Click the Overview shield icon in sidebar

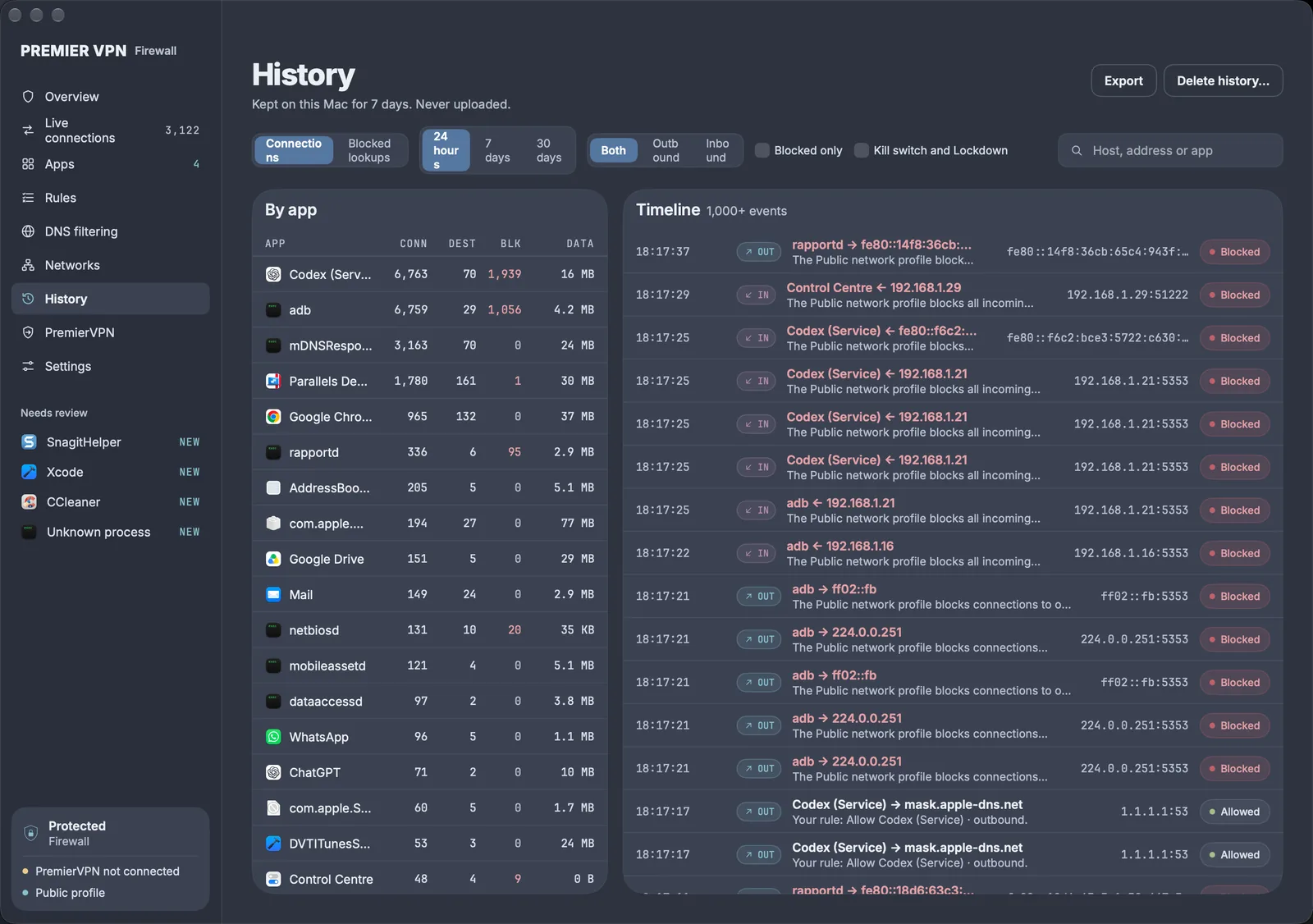pyautogui.click(x=28, y=97)
